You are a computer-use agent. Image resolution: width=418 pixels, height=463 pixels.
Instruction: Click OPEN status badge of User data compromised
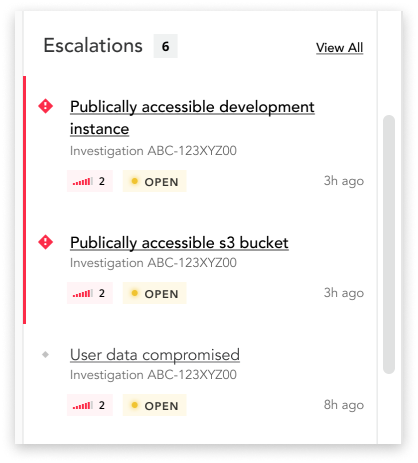[x=155, y=405]
